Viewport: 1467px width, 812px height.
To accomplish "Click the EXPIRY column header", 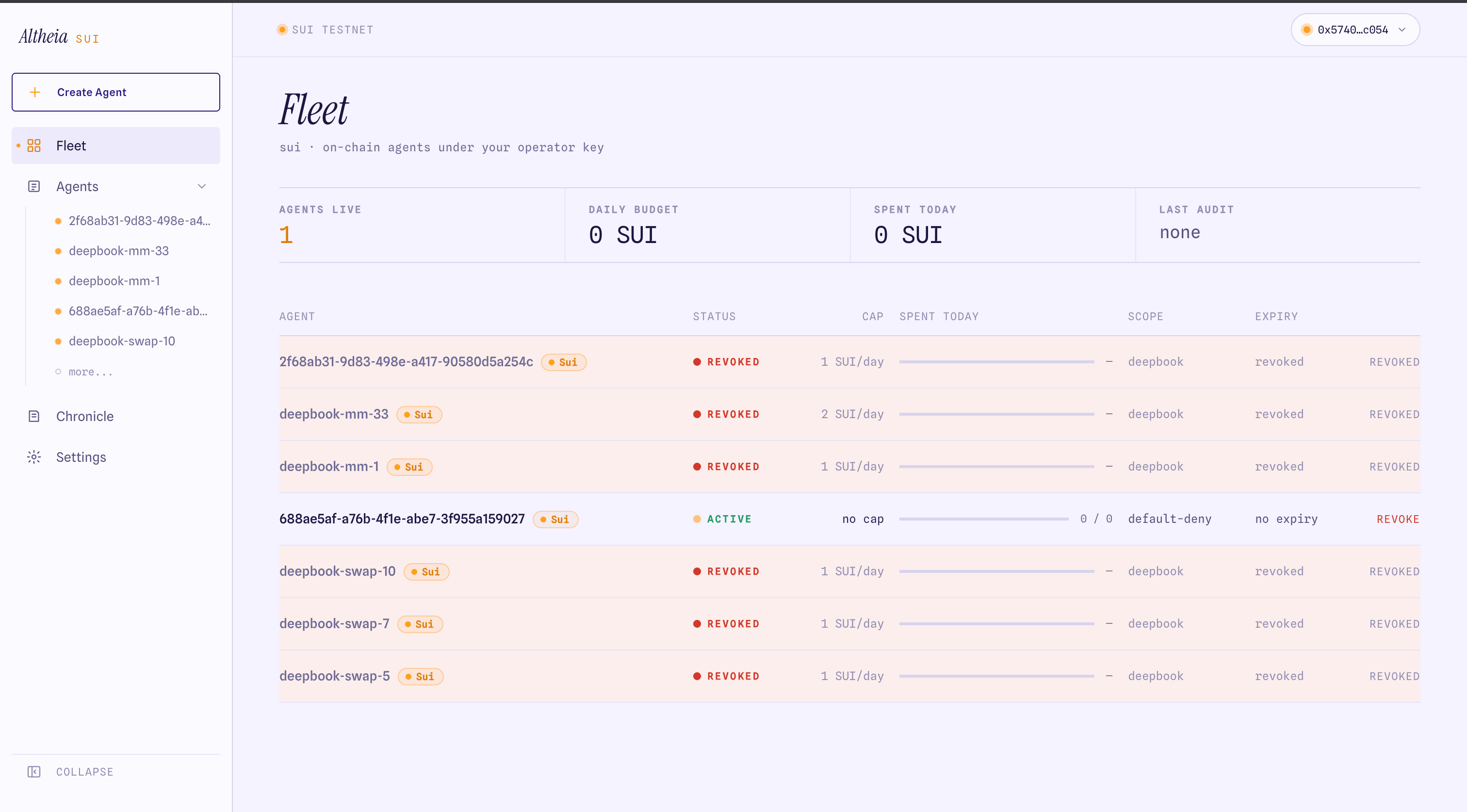I will 1276,316.
